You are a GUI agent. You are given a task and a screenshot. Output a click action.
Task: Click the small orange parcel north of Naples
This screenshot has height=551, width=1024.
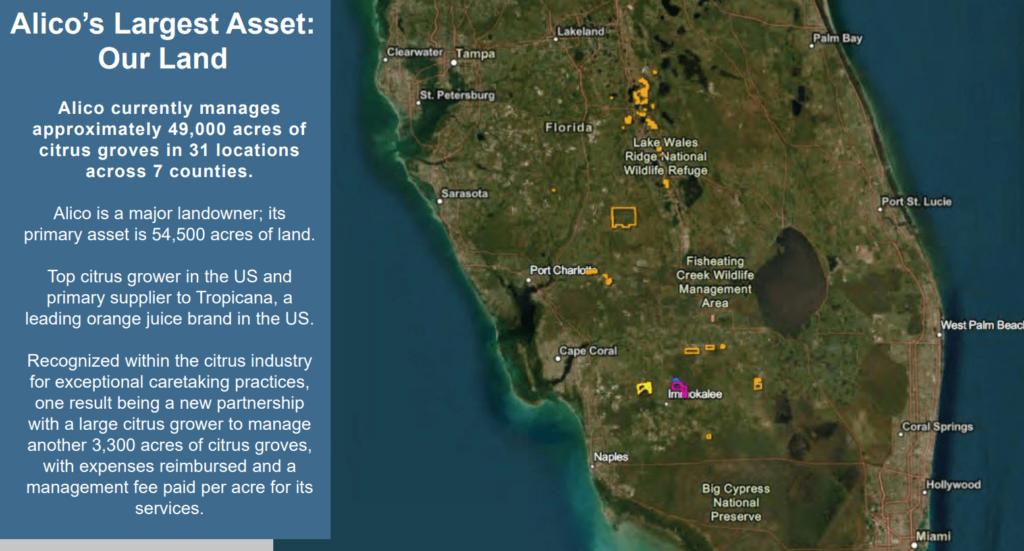[709, 436]
